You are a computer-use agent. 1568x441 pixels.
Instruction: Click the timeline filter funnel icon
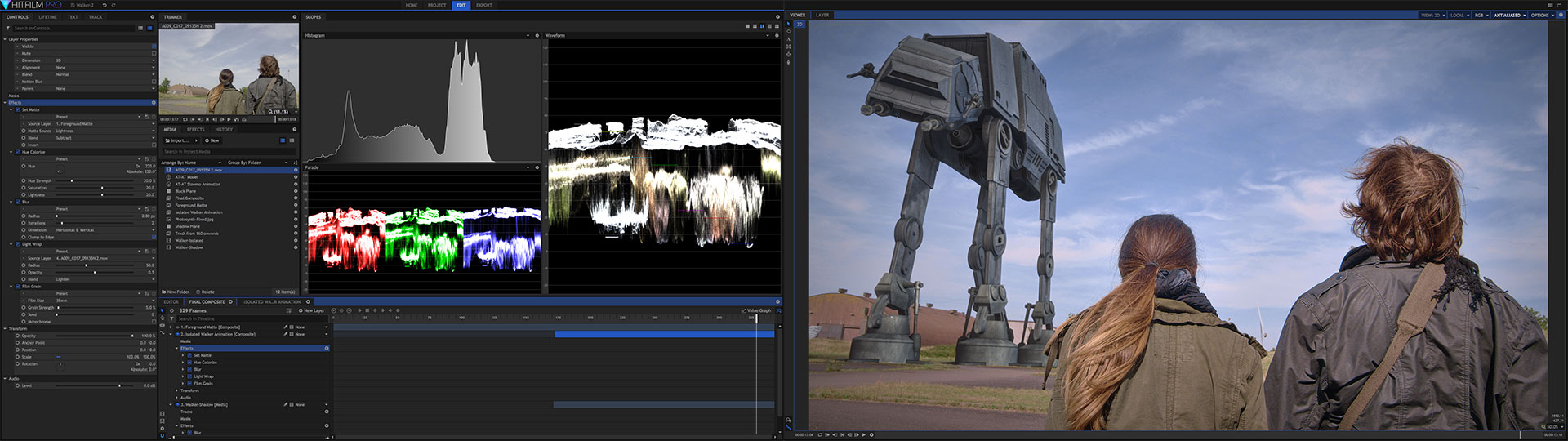[172, 318]
